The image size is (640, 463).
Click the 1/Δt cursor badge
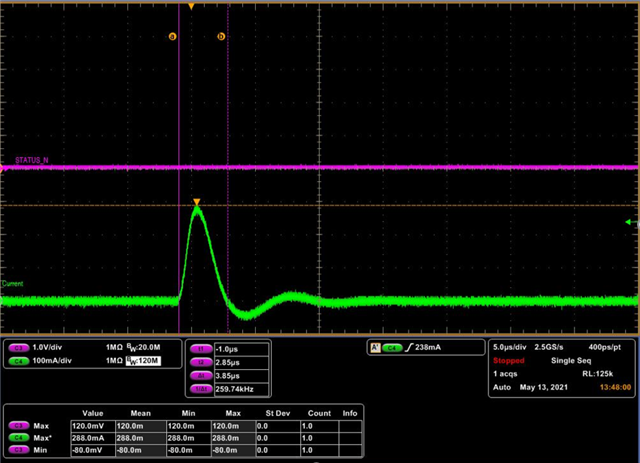201,389
